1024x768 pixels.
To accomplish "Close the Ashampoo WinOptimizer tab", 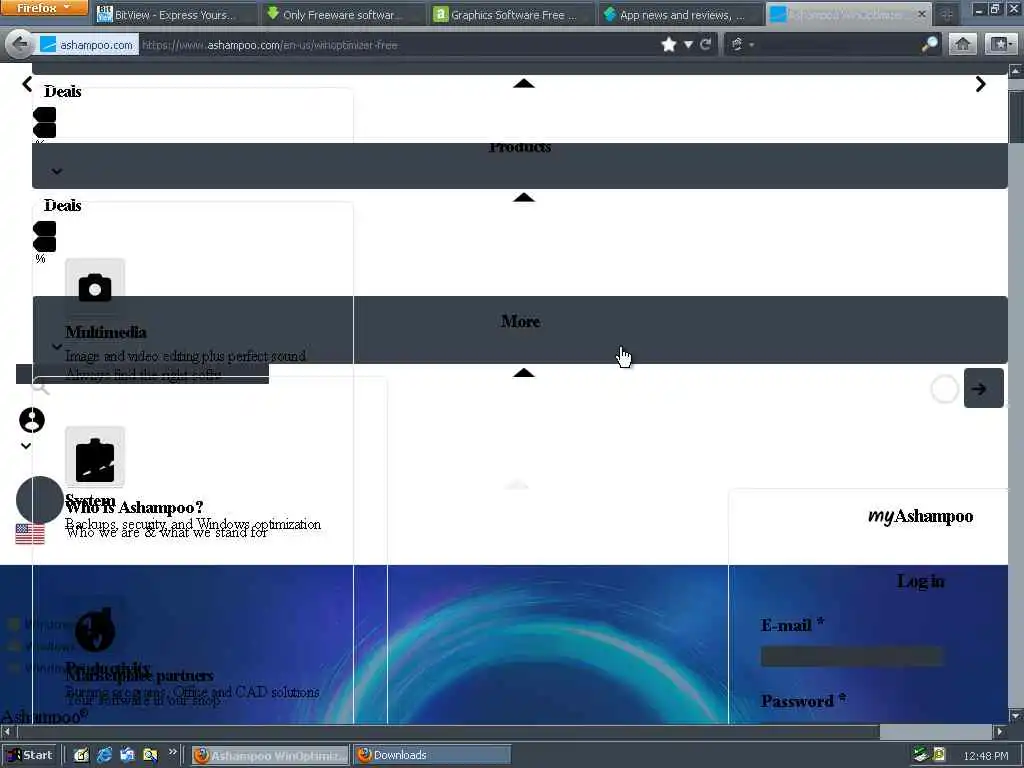I will (x=921, y=14).
